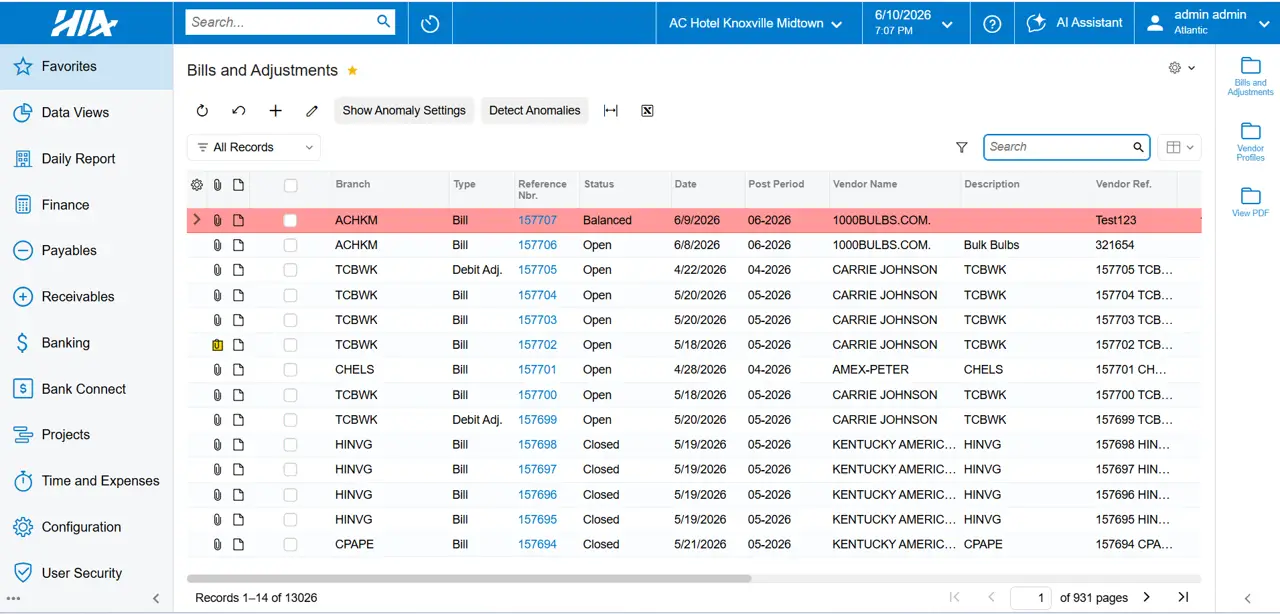This screenshot has height=614, width=1280.
Task: Go to the next page arrow
Action: tap(1147, 597)
